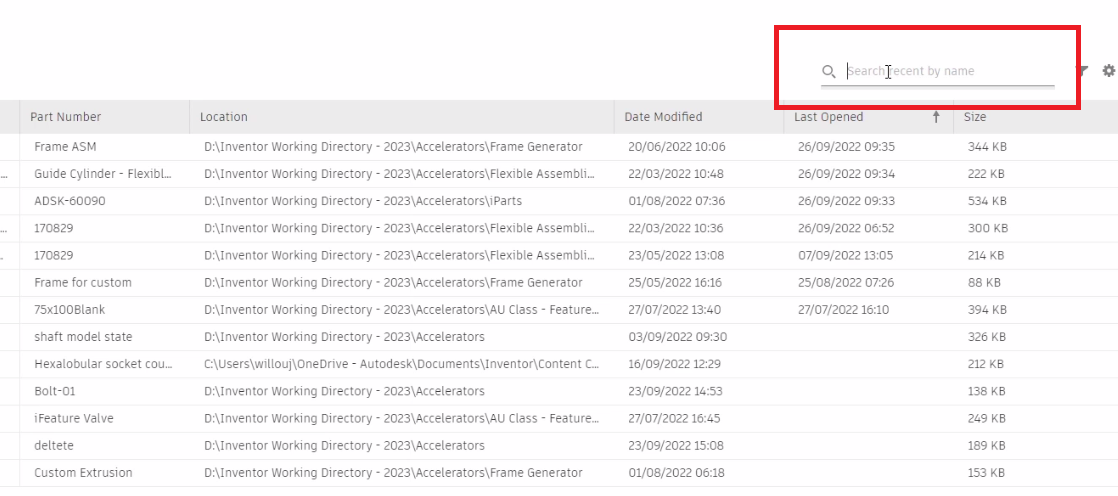Toggle the sort arrow beside Last Opened
1118x496 pixels.
[936, 117]
